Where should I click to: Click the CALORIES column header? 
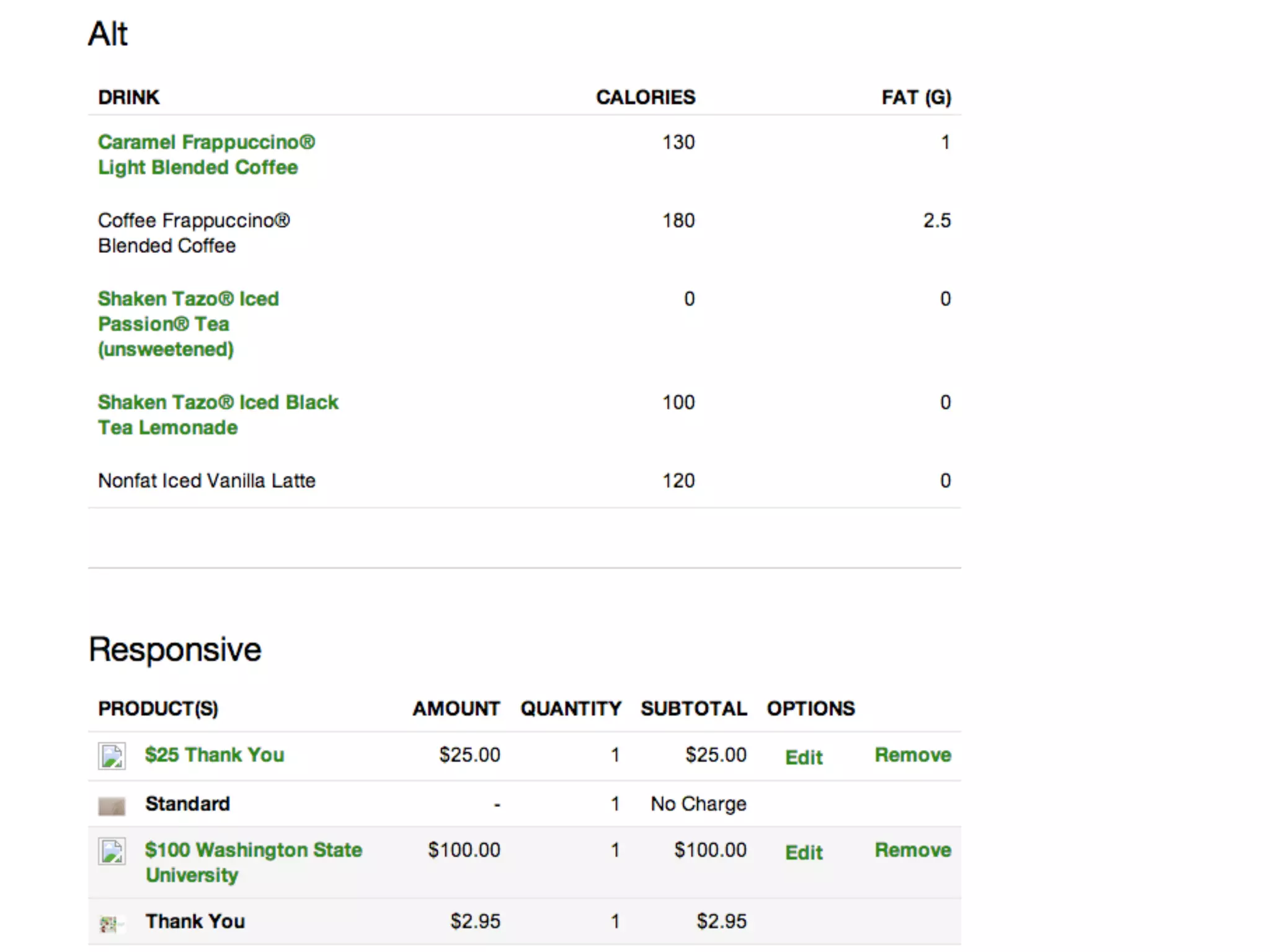click(645, 97)
